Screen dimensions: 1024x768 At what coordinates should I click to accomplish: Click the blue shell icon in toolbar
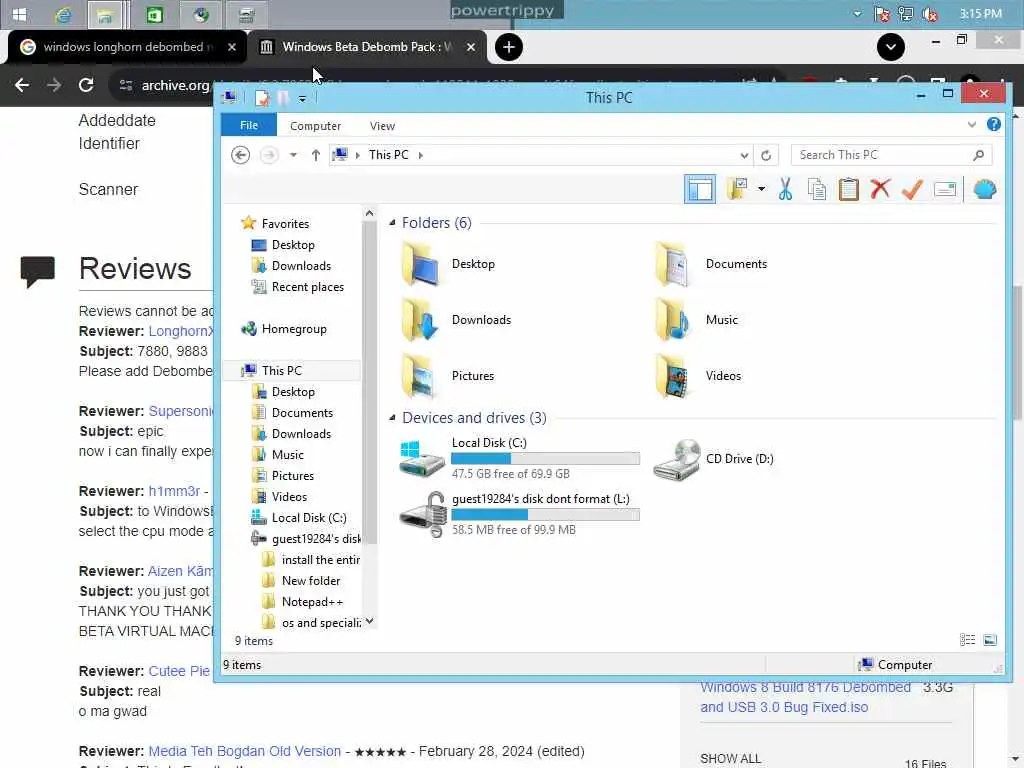984,189
